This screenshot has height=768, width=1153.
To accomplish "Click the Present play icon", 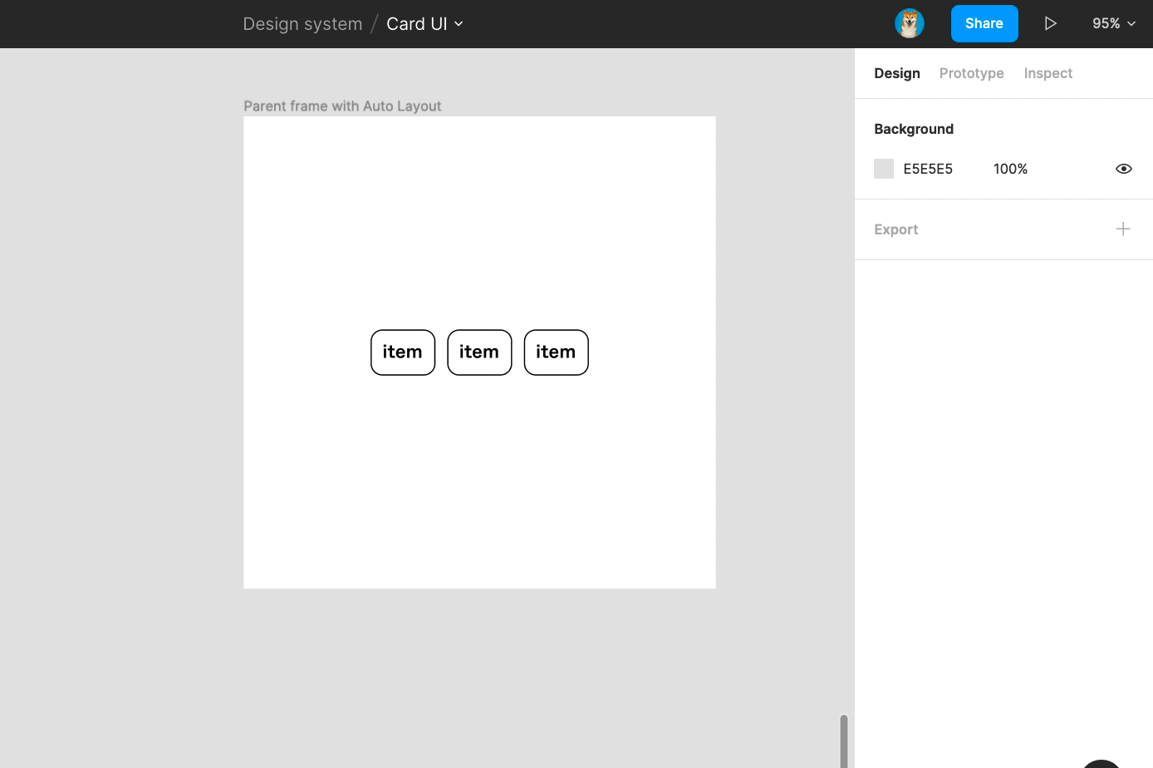I will (1050, 23).
